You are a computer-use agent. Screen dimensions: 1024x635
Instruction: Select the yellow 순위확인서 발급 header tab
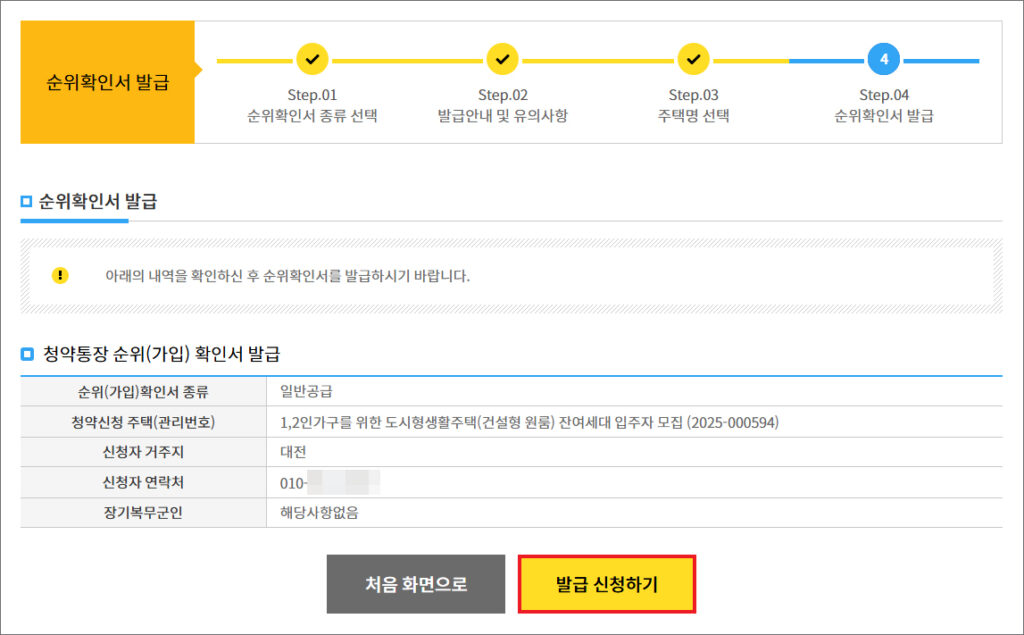108,82
